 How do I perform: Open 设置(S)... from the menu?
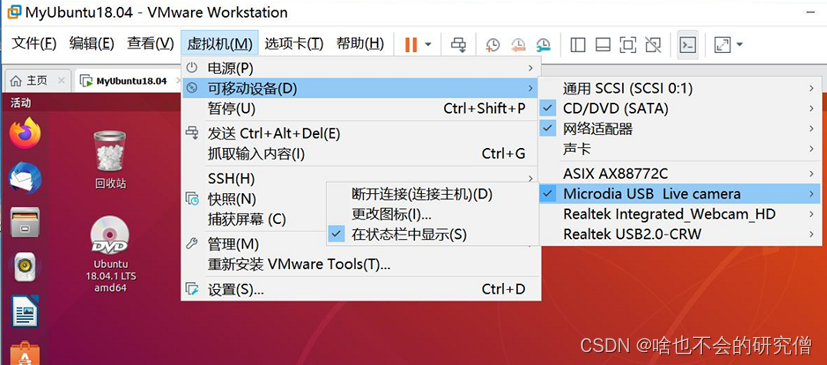(361, 289)
